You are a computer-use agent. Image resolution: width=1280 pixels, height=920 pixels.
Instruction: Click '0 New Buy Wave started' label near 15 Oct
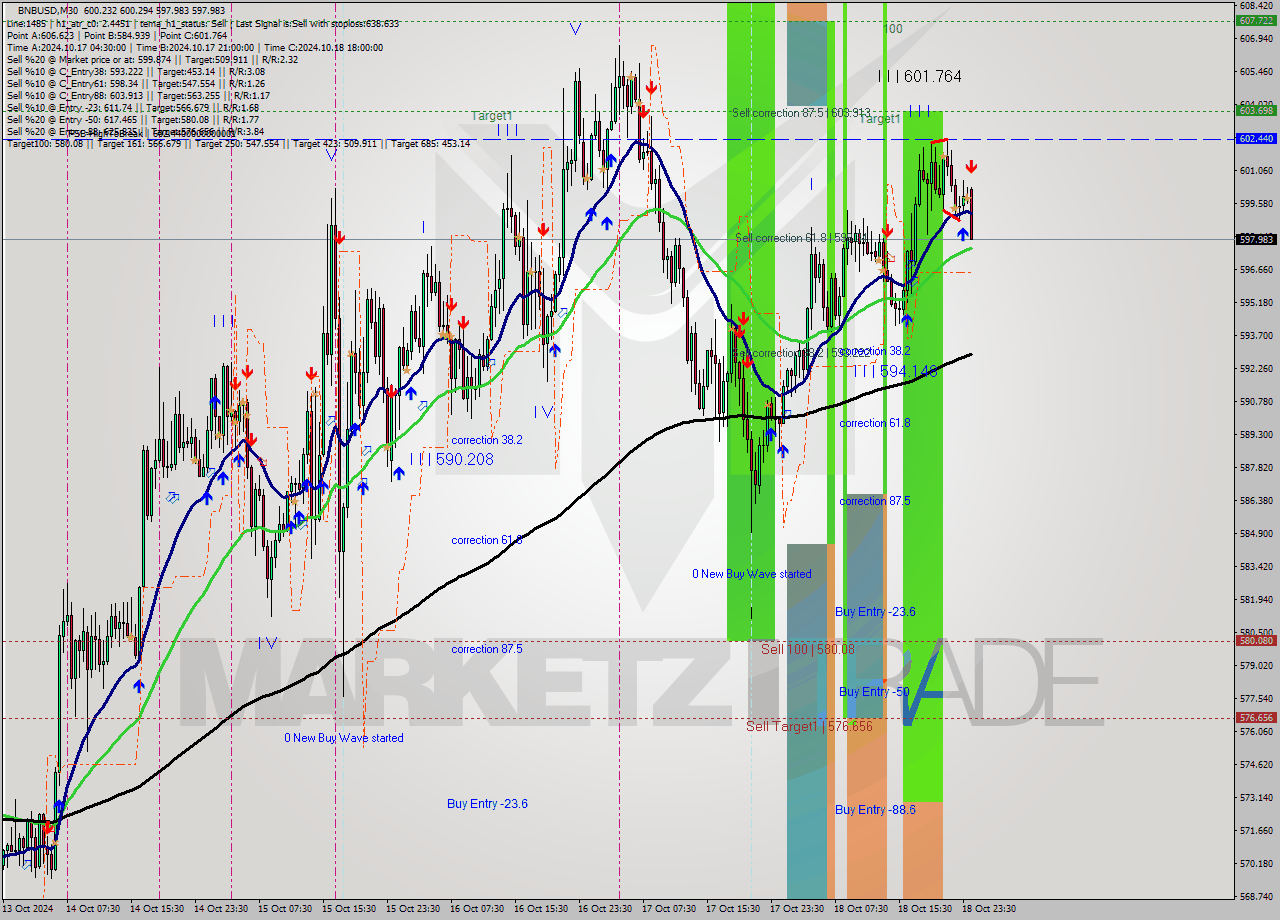tap(344, 738)
